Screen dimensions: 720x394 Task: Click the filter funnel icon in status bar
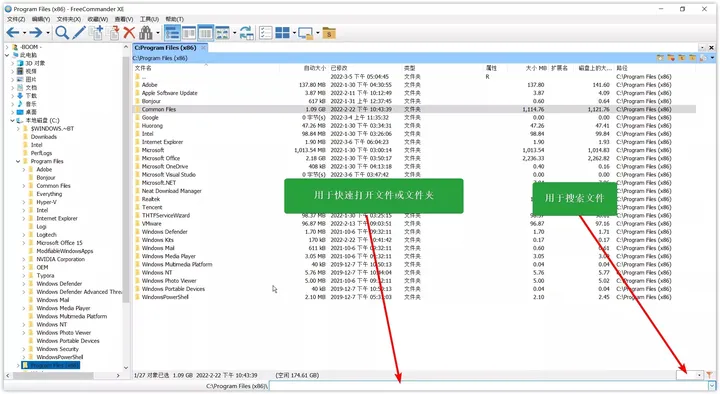coord(710,375)
